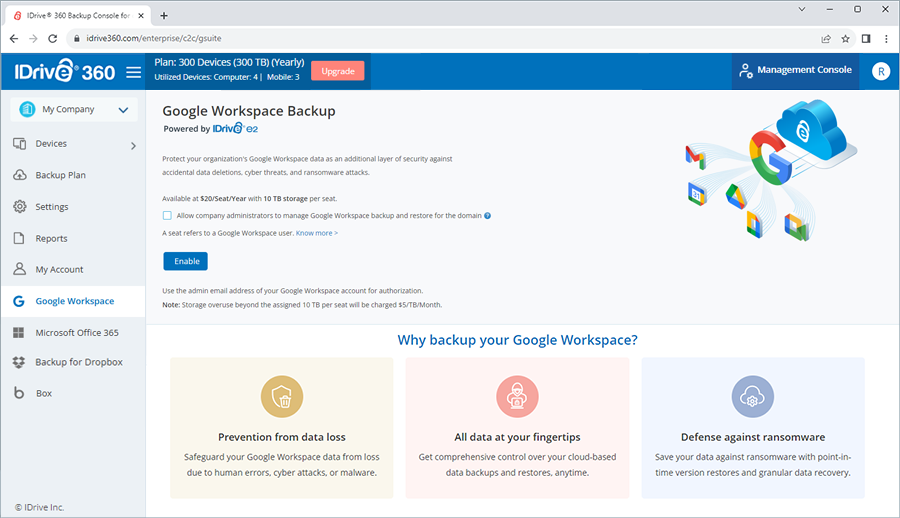Reload the page

coord(52,38)
